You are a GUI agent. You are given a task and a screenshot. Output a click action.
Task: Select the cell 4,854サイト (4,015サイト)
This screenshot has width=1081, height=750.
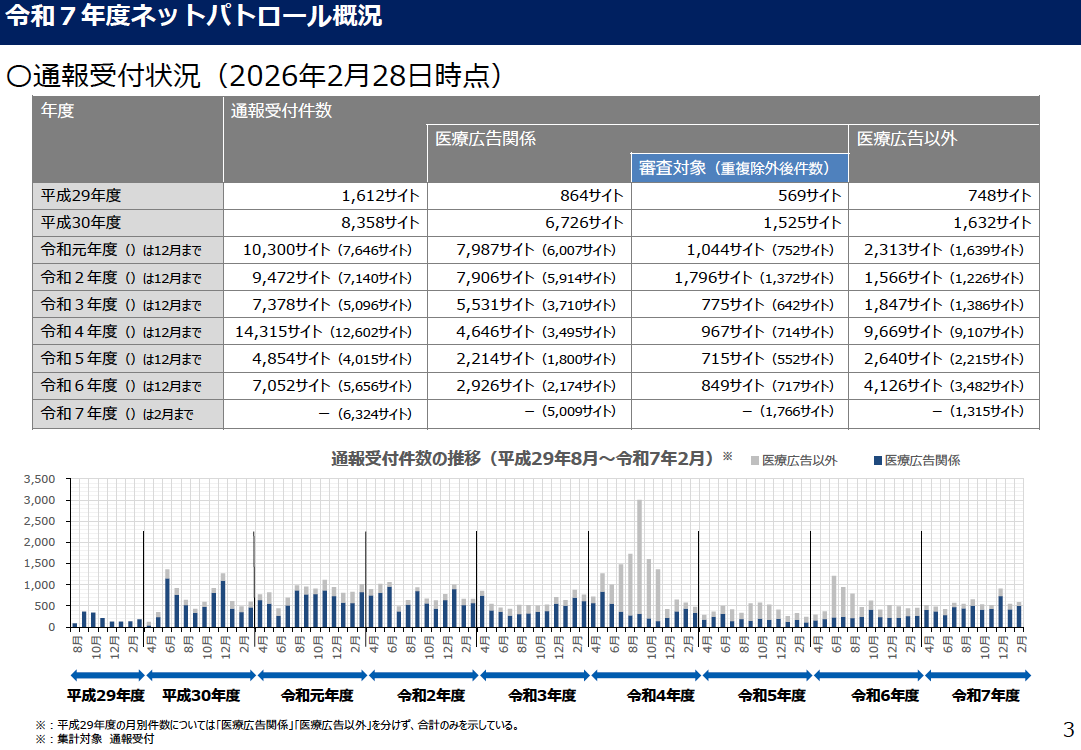[325, 358]
